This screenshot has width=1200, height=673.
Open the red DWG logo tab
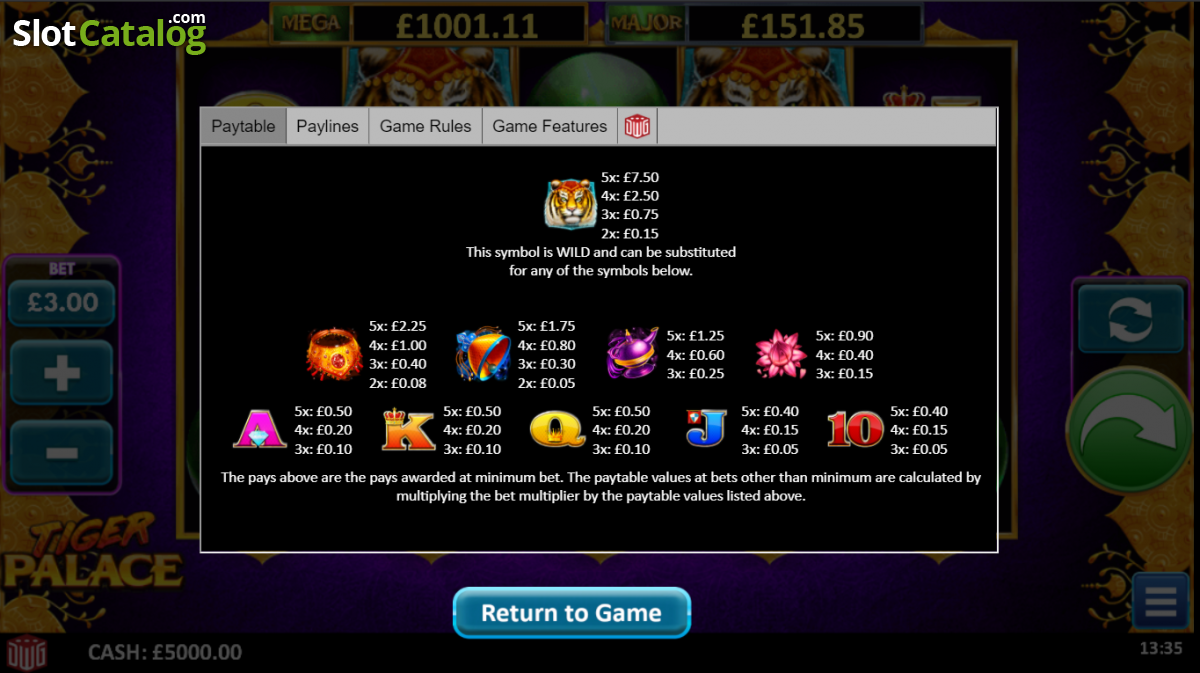pyautogui.click(x=637, y=127)
